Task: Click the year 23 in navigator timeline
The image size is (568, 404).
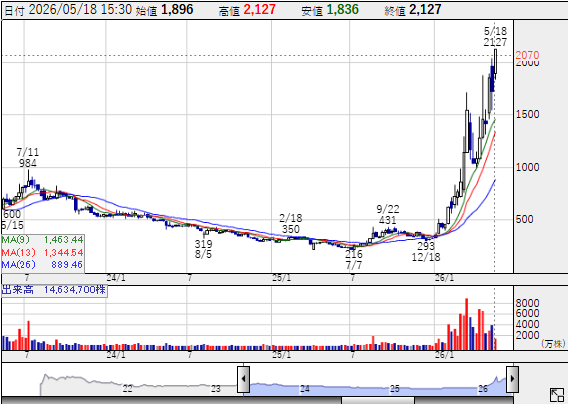Action: click(216, 389)
